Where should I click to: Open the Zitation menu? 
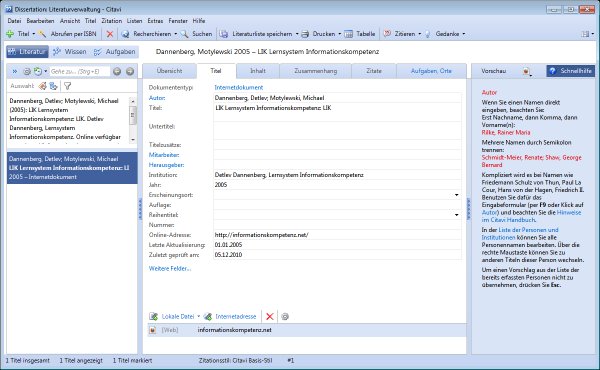pos(112,21)
